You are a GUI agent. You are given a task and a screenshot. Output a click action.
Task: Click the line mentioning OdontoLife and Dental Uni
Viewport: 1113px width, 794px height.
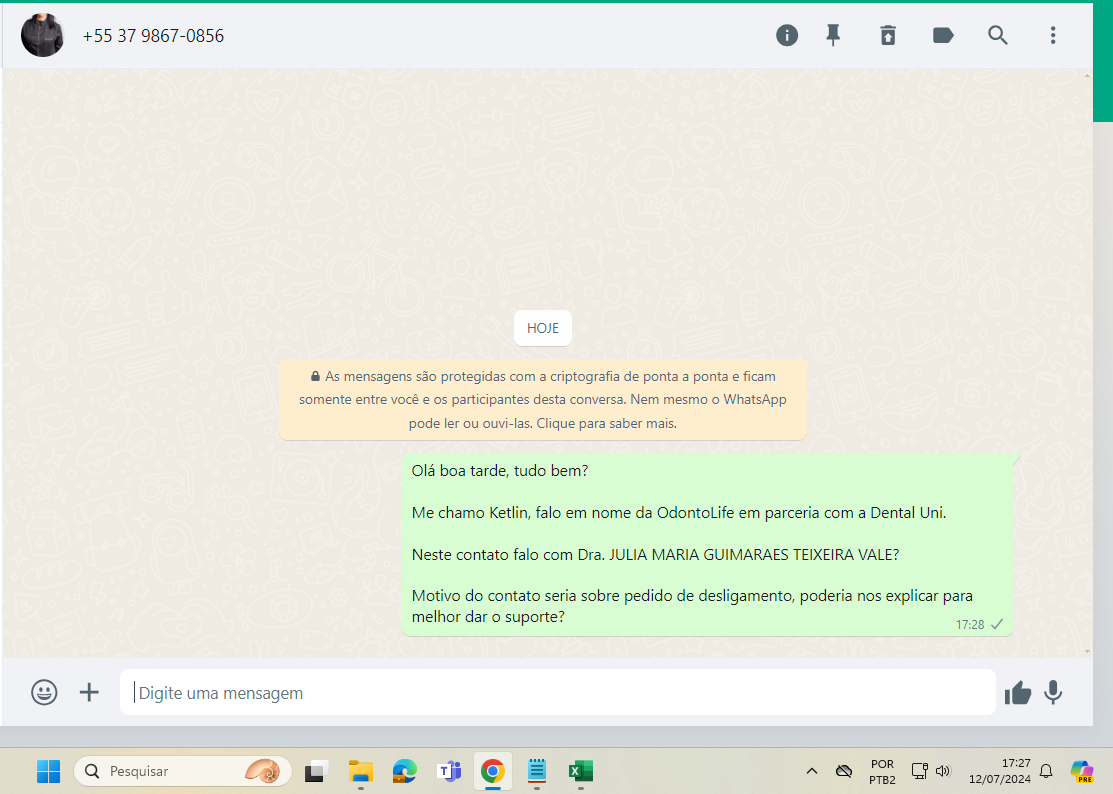679,512
